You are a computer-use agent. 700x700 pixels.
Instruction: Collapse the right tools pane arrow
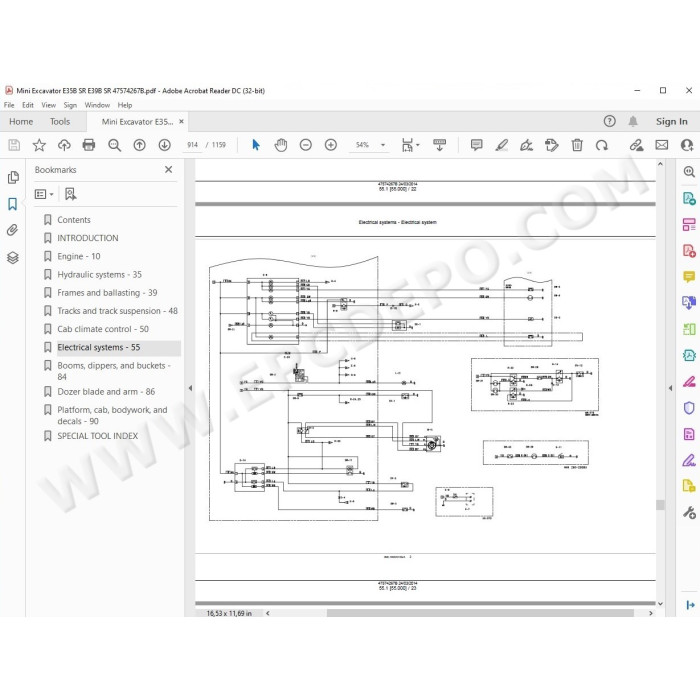pos(670,388)
